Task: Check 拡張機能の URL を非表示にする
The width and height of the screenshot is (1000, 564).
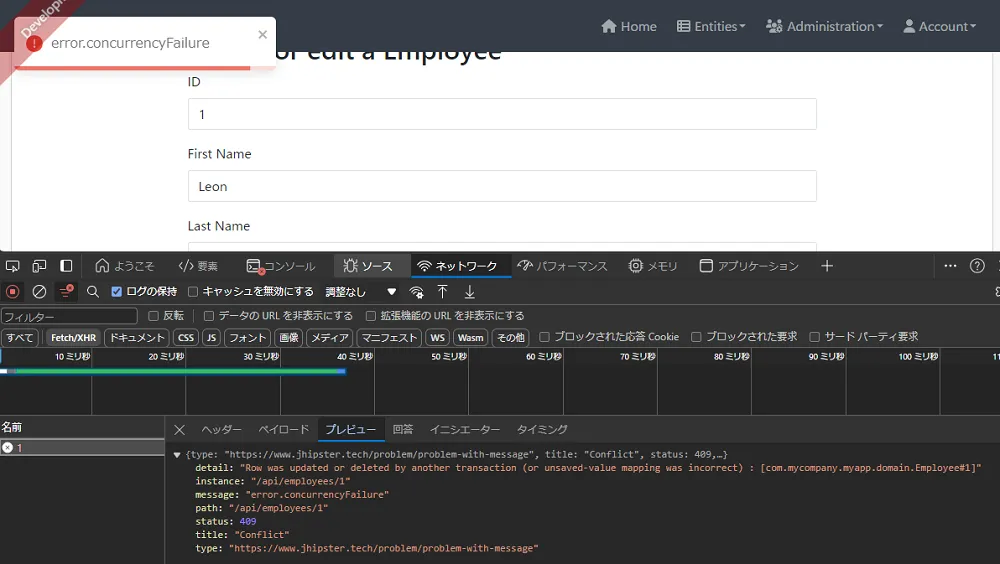Action: 371,316
